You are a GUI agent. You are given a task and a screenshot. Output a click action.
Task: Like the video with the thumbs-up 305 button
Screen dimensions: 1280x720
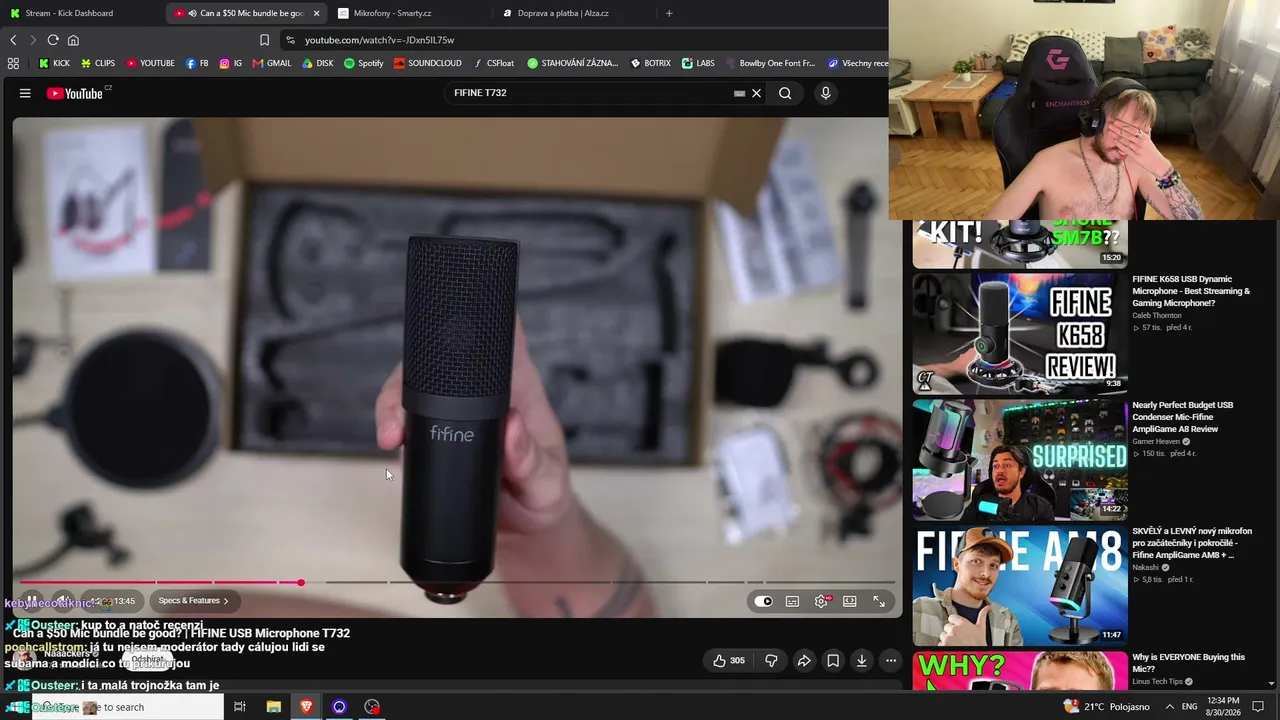coord(729,660)
